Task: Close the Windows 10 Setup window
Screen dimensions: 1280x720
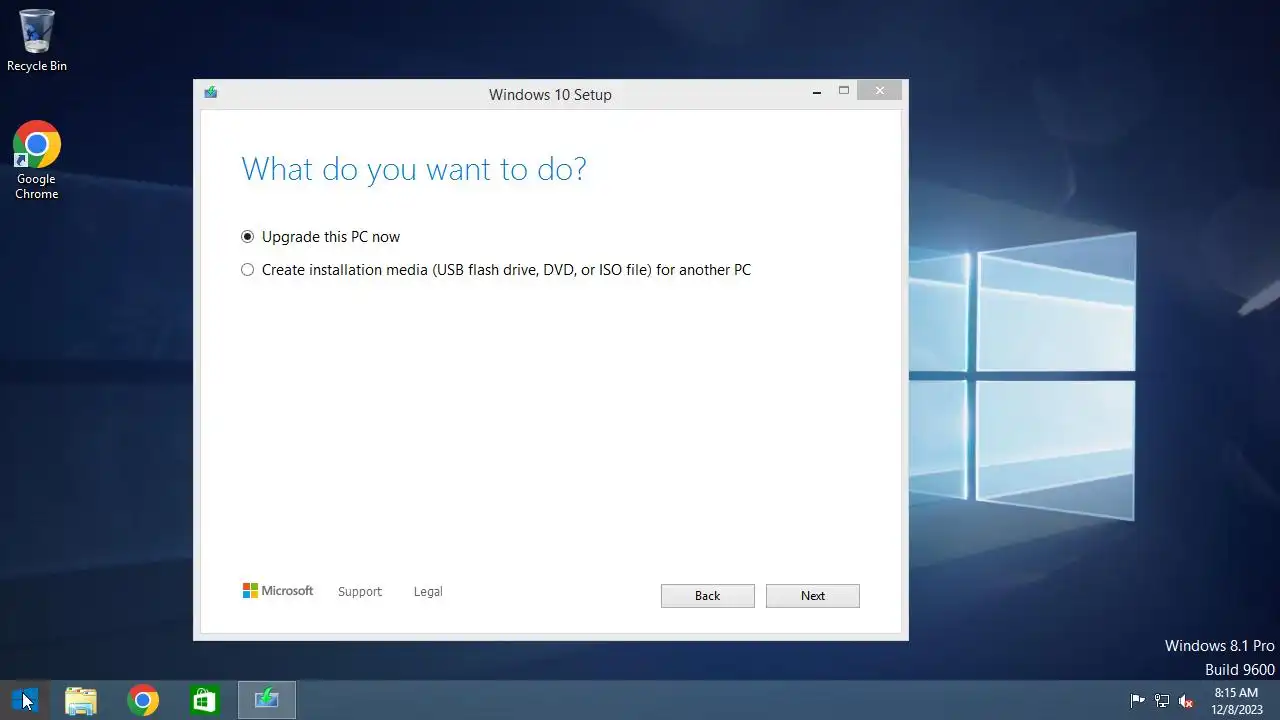Action: [880, 91]
